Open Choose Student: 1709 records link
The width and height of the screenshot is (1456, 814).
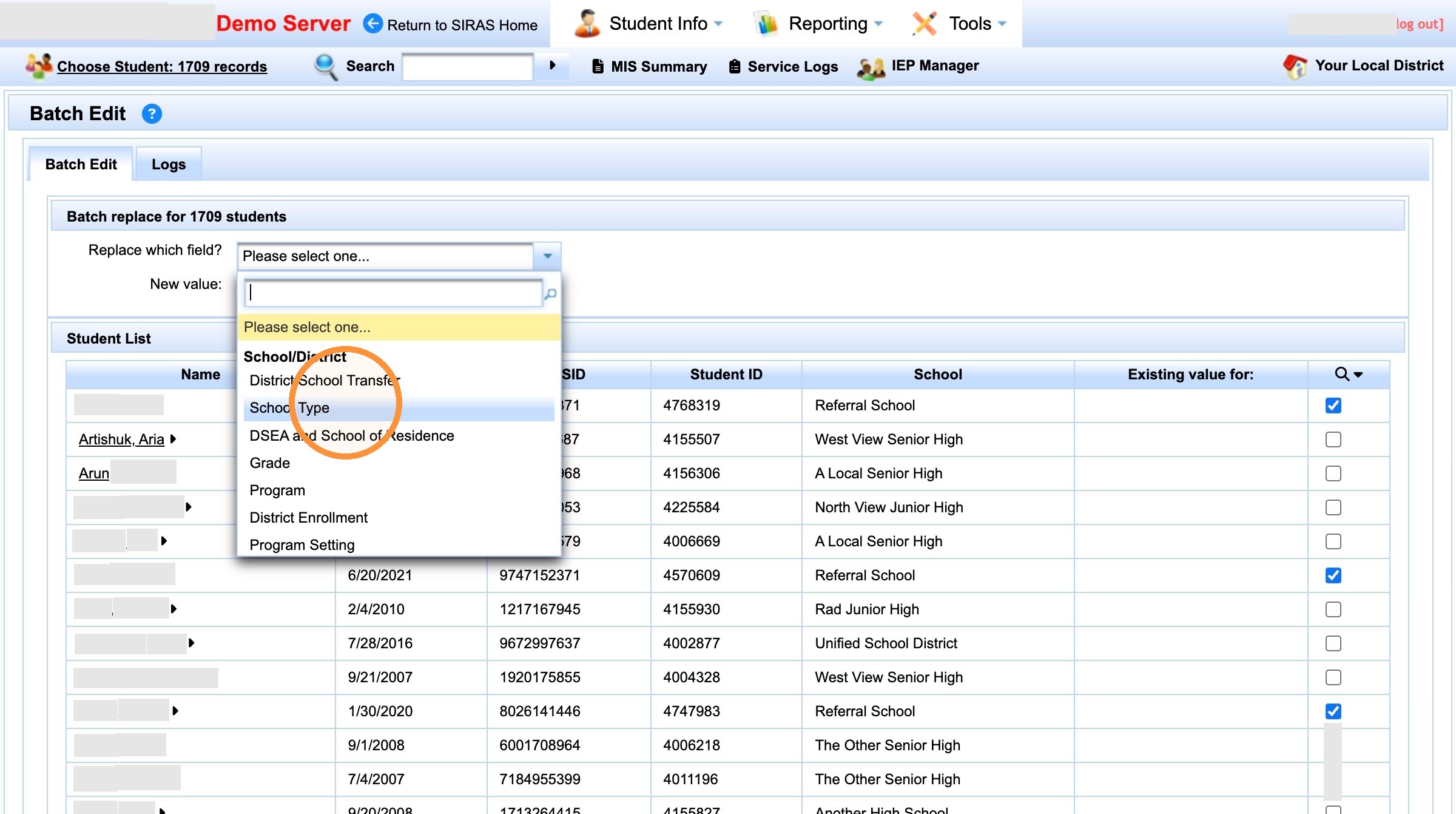coord(162,66)
